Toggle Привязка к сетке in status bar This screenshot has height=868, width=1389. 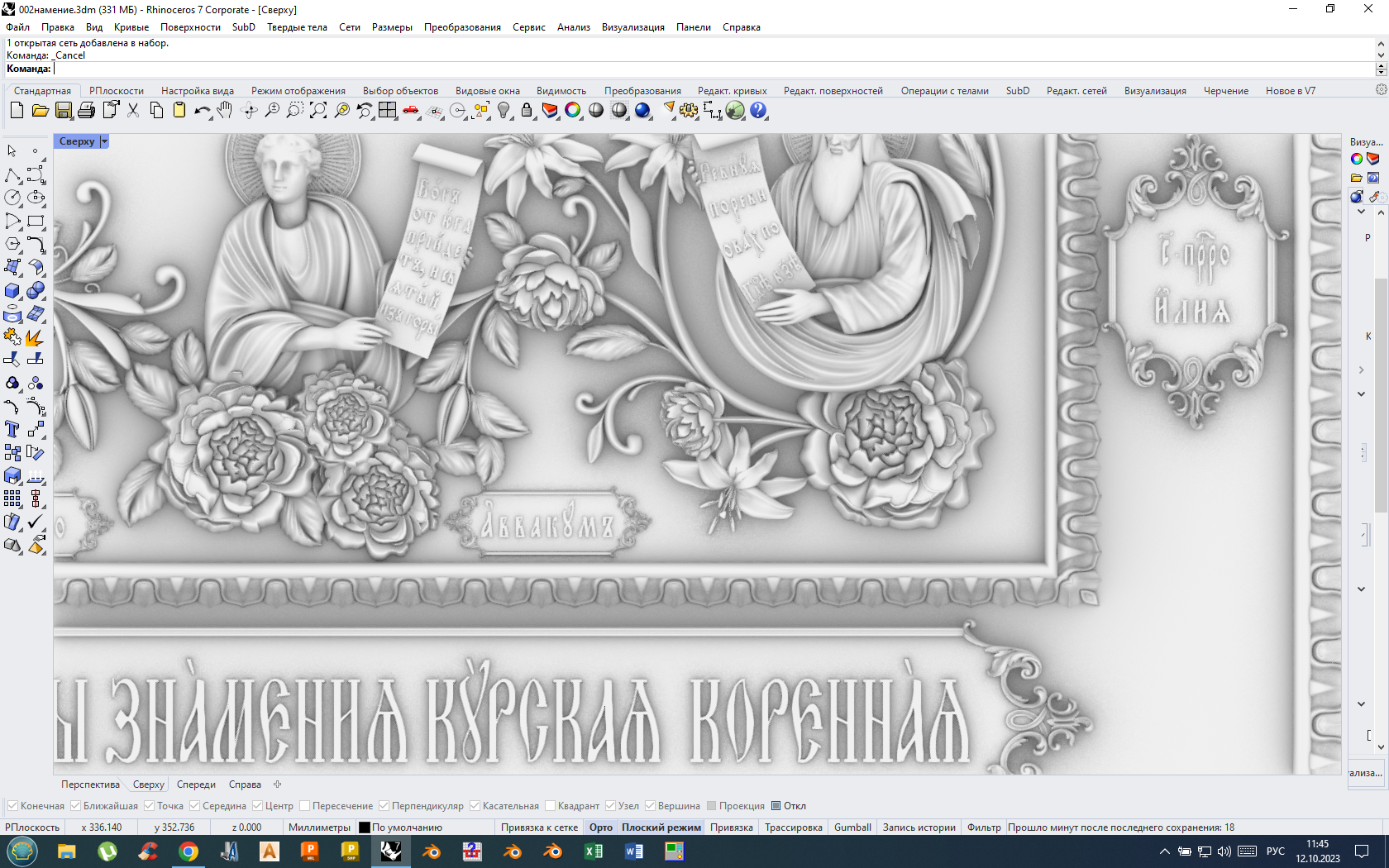click(539, 827)
